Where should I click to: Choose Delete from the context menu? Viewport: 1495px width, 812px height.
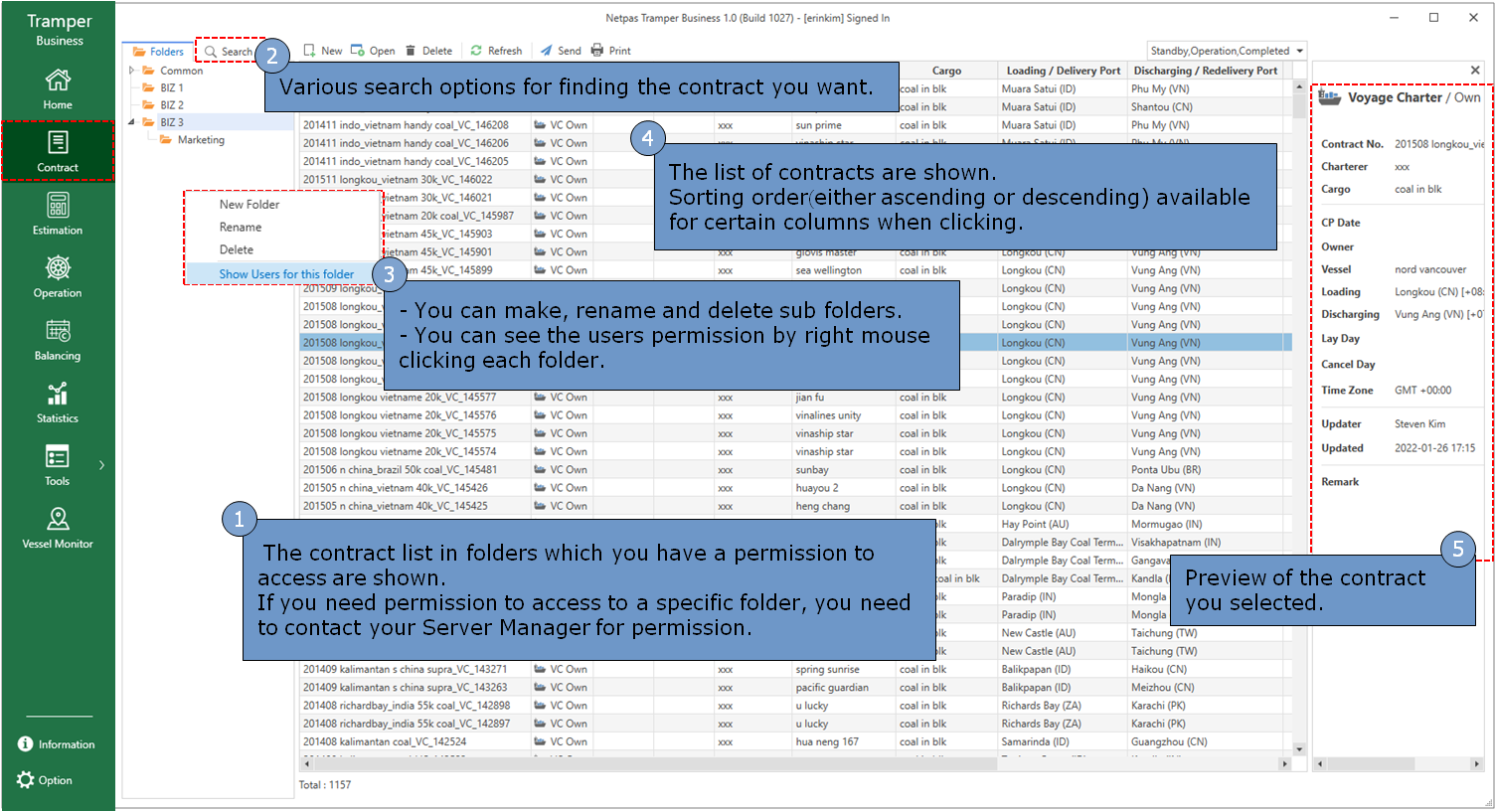[x=237, y=249]
